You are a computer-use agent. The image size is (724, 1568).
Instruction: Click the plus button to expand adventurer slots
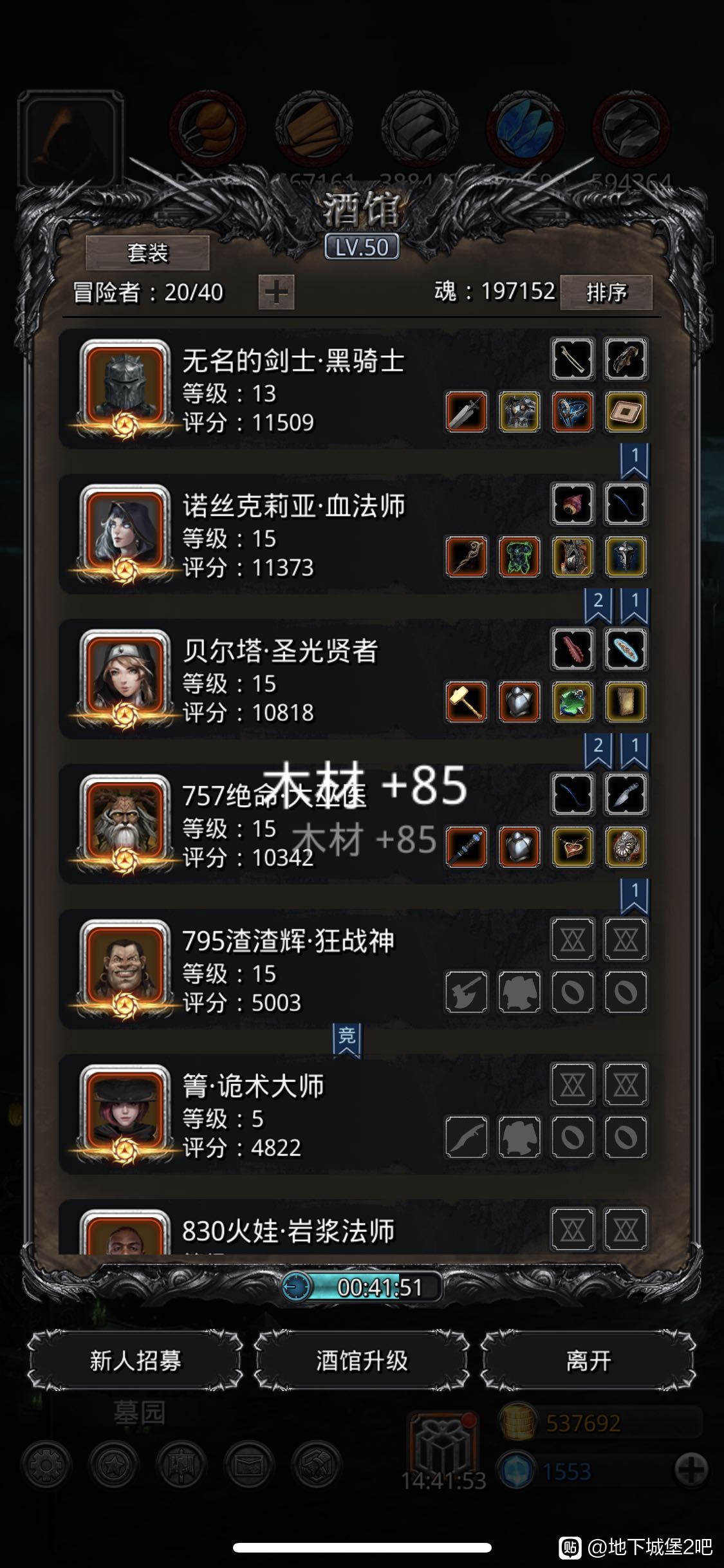tap(277, 292)
